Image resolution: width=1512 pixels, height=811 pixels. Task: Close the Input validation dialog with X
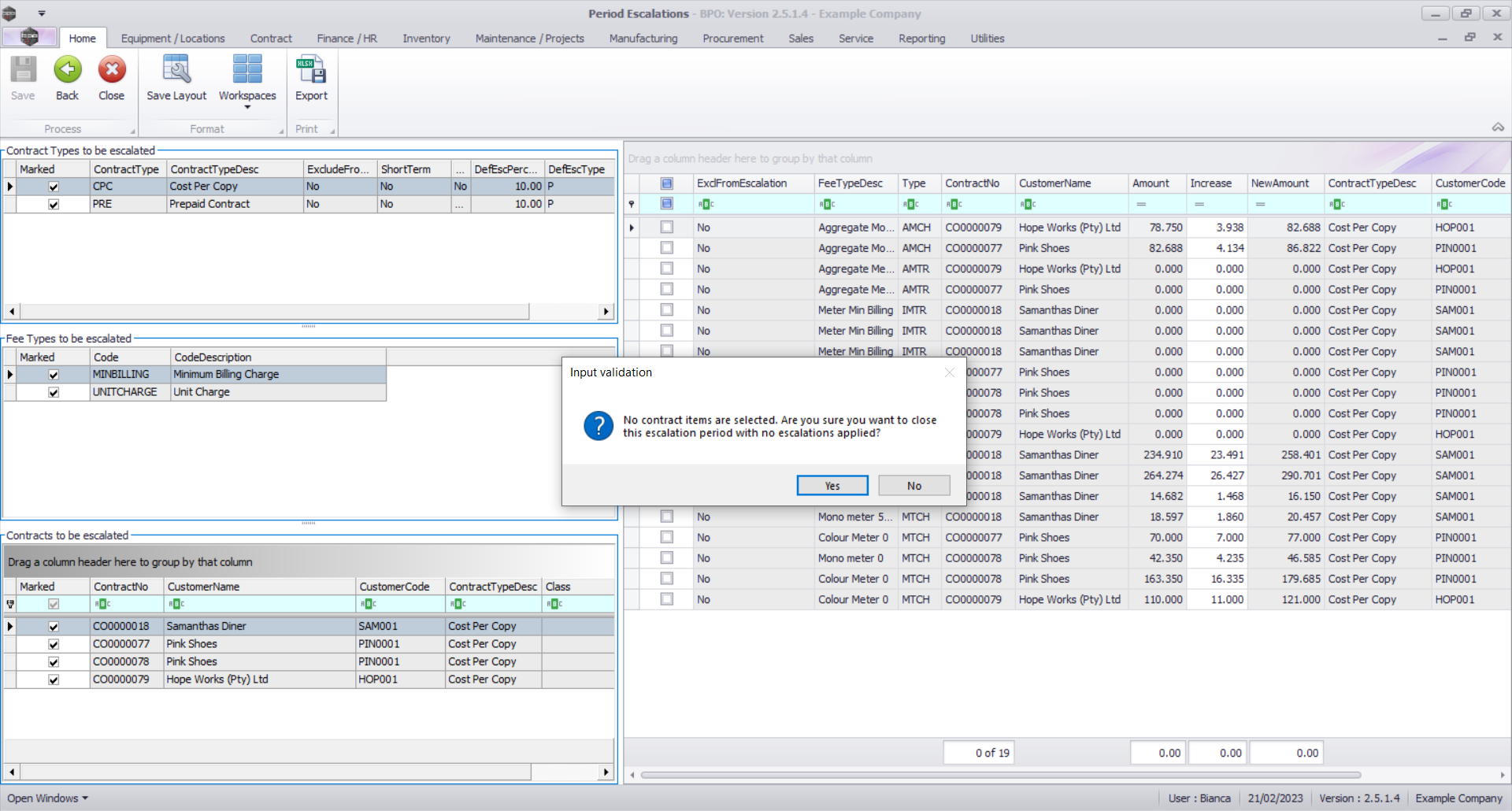point(950,372)
